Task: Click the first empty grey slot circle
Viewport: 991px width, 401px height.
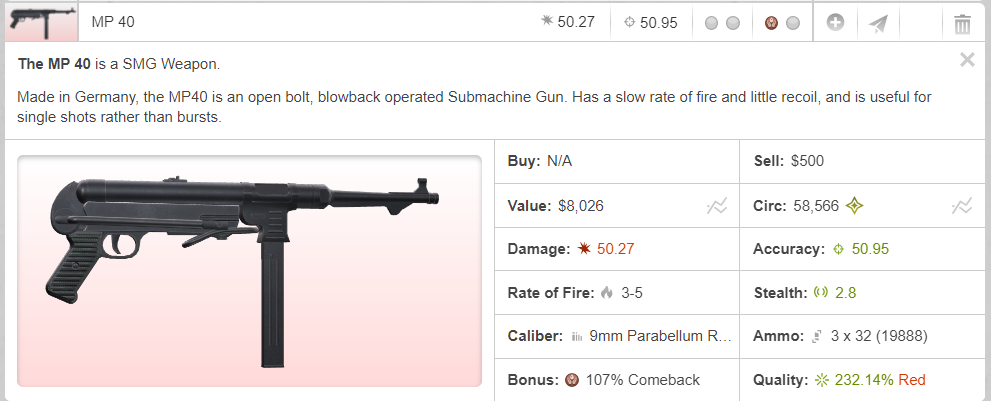Action: 711,23
